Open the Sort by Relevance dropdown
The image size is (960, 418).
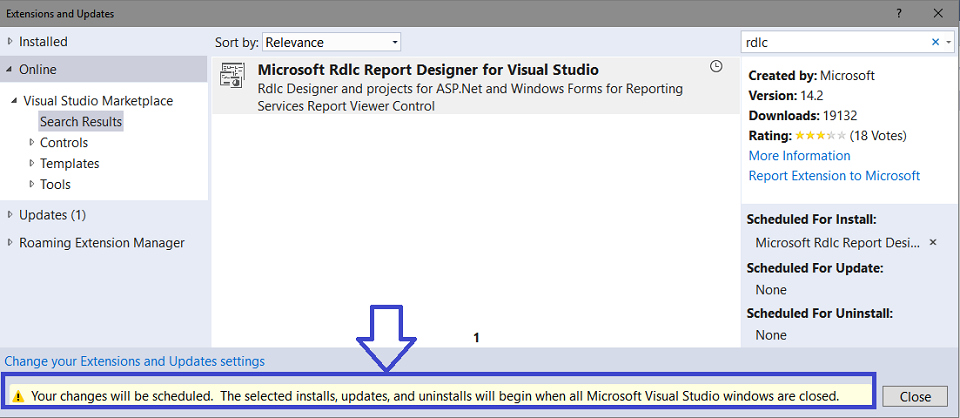pos(331,42)
